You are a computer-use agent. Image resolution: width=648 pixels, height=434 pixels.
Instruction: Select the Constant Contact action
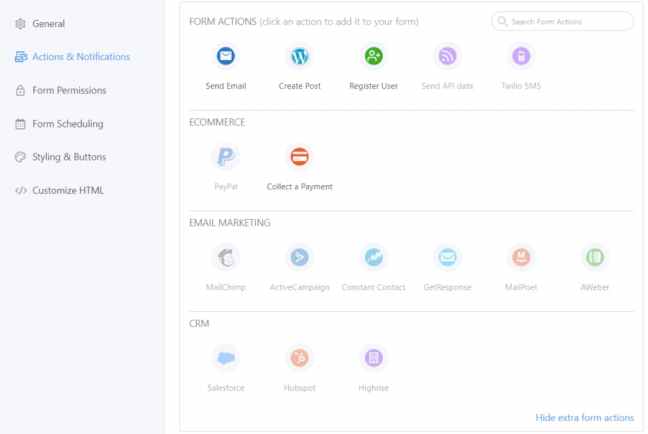coord(373,258)
